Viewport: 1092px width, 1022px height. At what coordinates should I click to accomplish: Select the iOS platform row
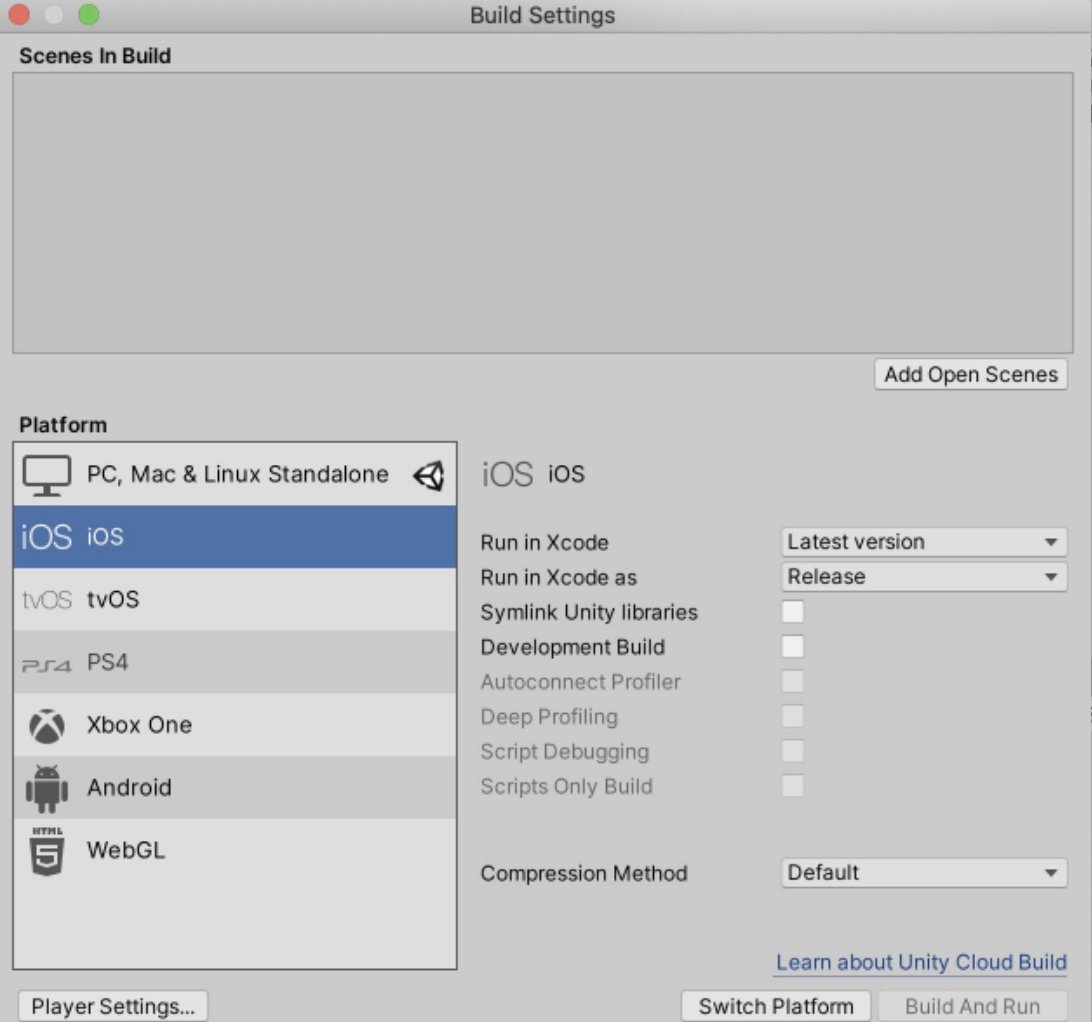(x=235, y=537)
